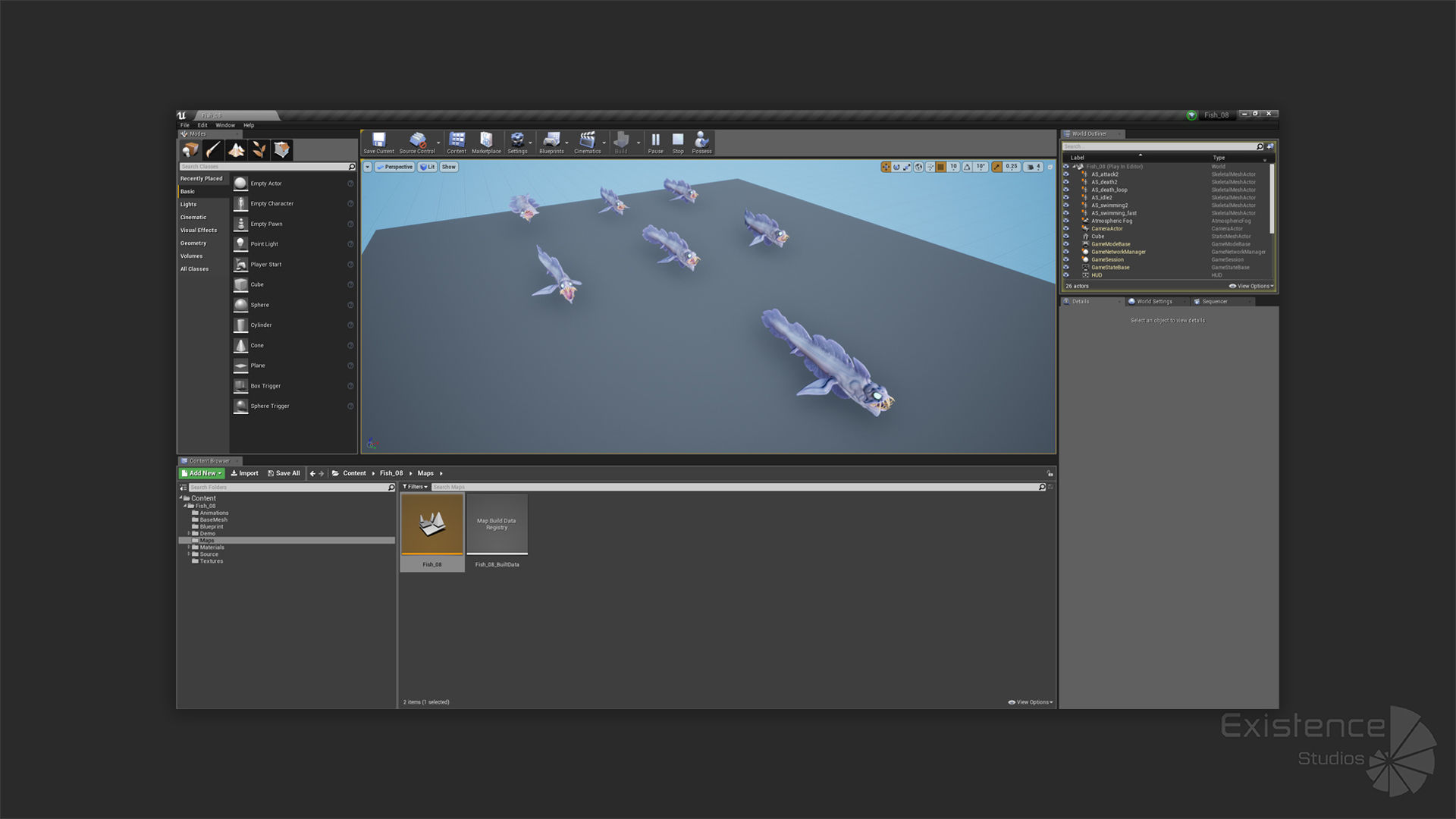Select the Fish_08_BuiltData asset thumbnail
1456x819 pixels.
(x=497, y=525)
